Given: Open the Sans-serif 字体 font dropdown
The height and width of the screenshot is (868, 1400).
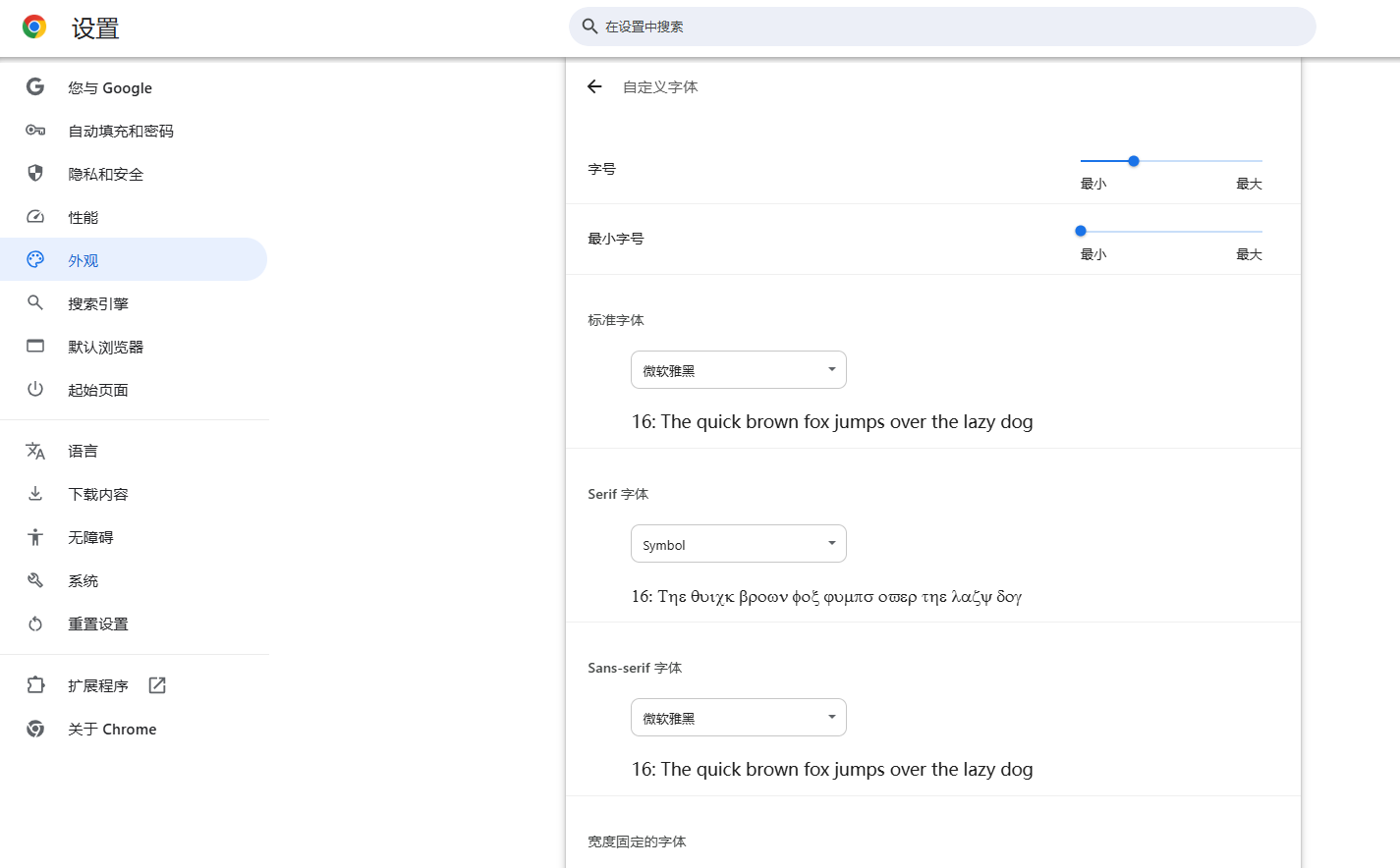Looking at the screenshot, I should [x=739, y=718].
